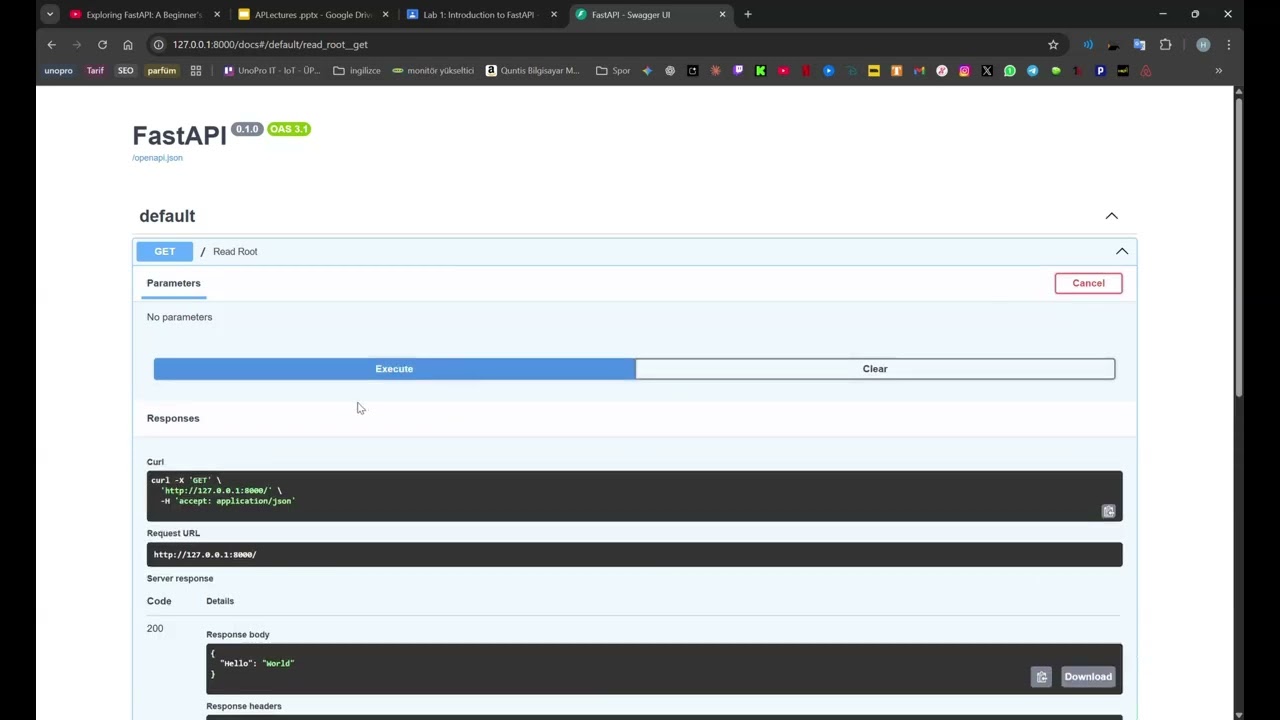Collapse the GET Read Root operation
Screen dimensions: 1280x720
click(1122, 251)
